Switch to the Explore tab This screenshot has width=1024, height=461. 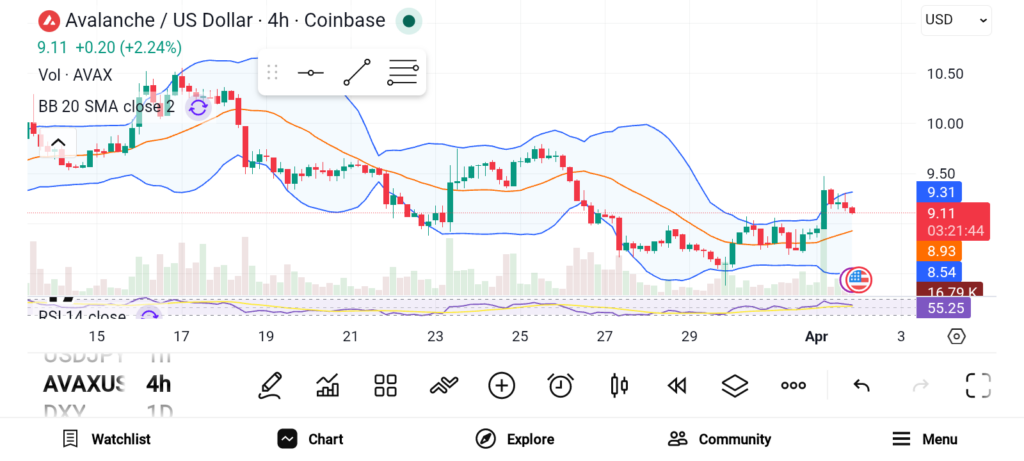[x=515, y=439]
